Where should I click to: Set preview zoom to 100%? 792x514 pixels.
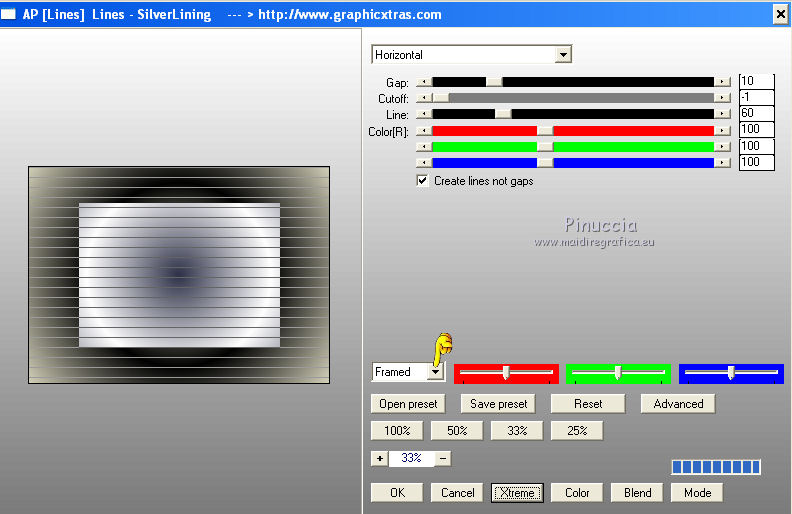tap(397, 431)
